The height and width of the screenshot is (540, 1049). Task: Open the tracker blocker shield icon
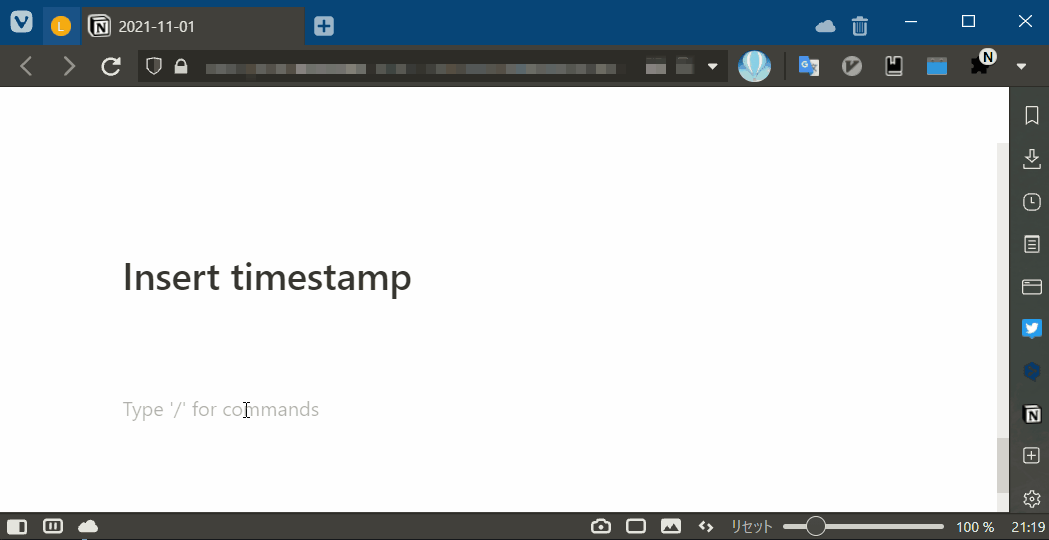[154, 66]
